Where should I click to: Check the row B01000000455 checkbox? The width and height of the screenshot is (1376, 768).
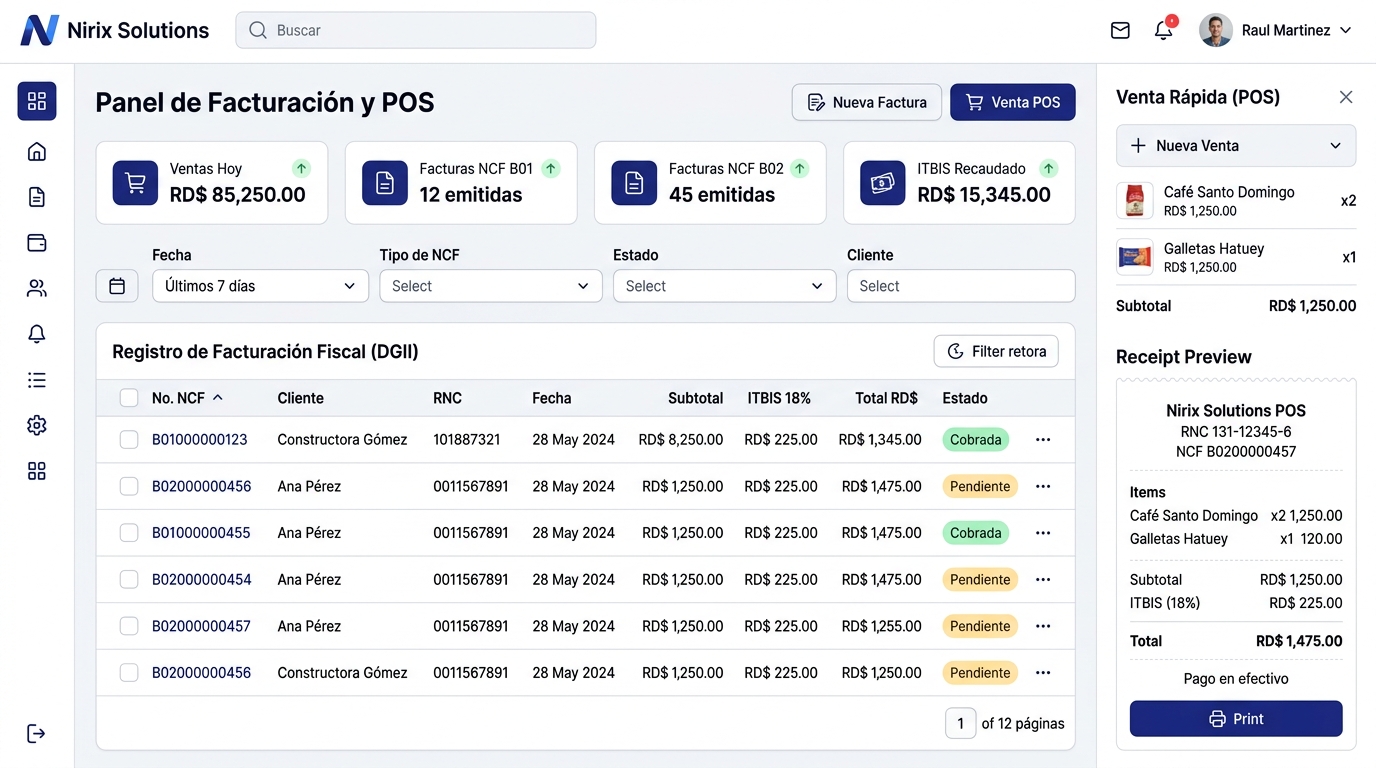[129, 533]
